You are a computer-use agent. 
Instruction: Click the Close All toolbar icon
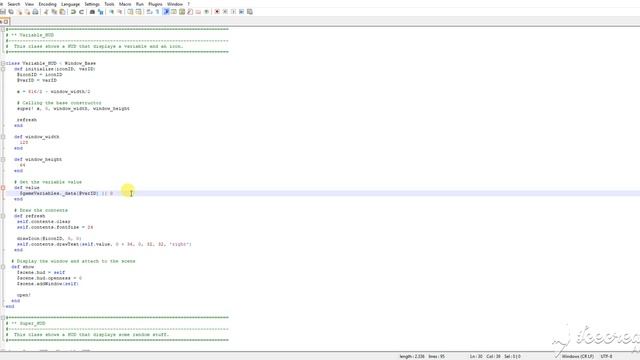pos(27,12)
